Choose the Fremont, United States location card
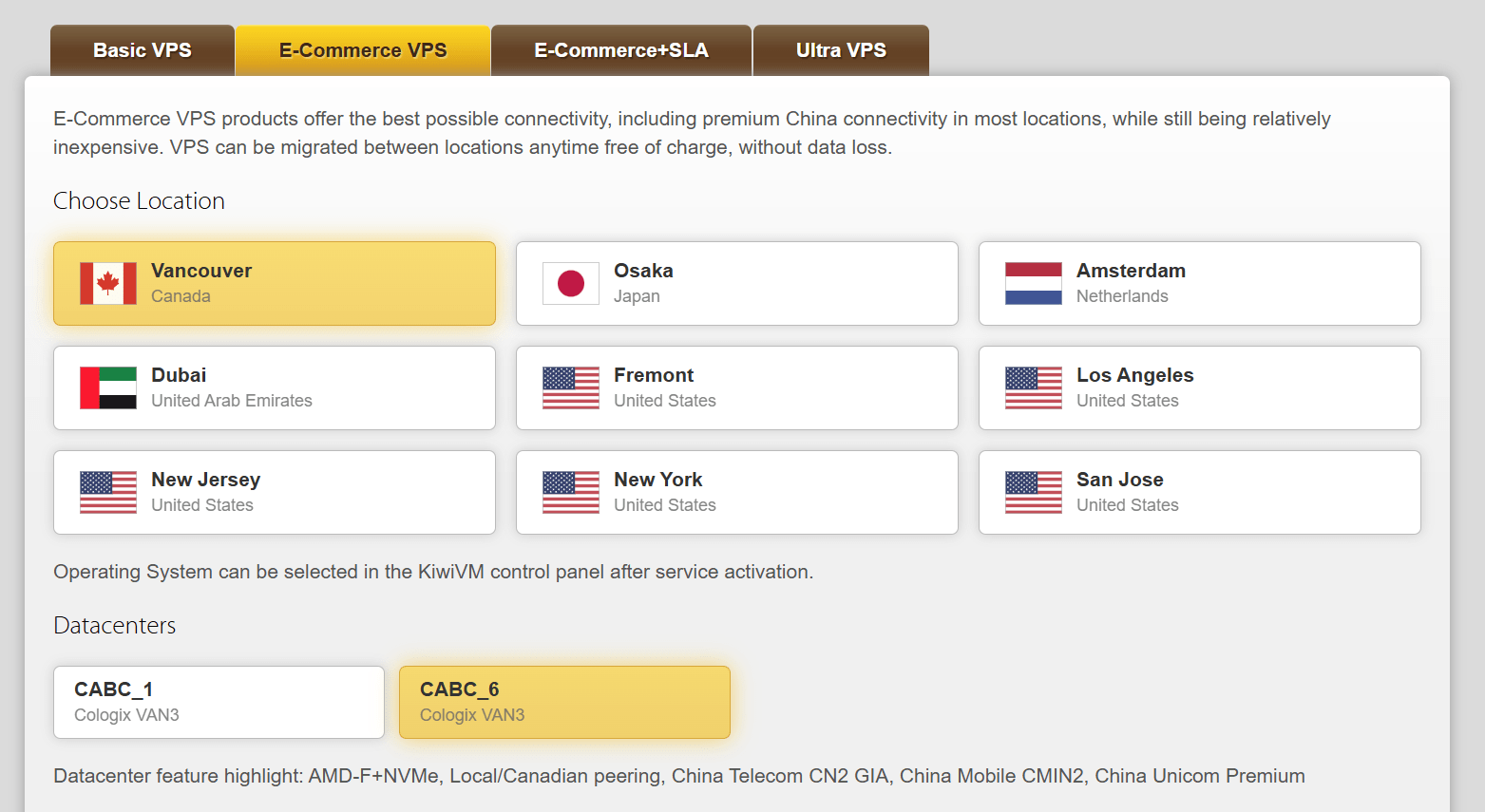1485x812 pixels. pyautogui.click(x=737, y=387)
